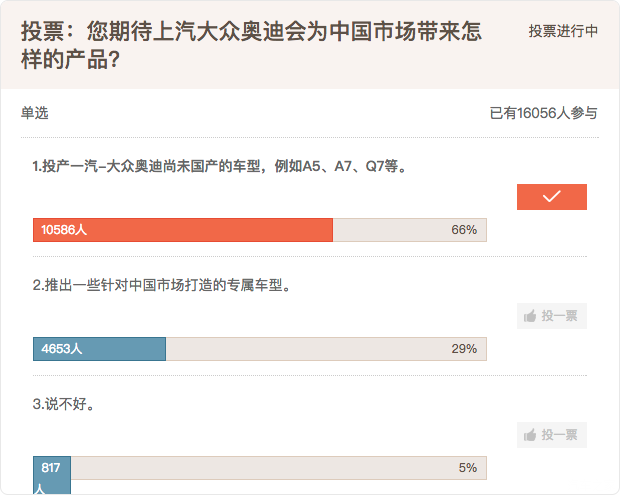
Task: Click the blue bar showing 4653人
Action: [99, 349]
